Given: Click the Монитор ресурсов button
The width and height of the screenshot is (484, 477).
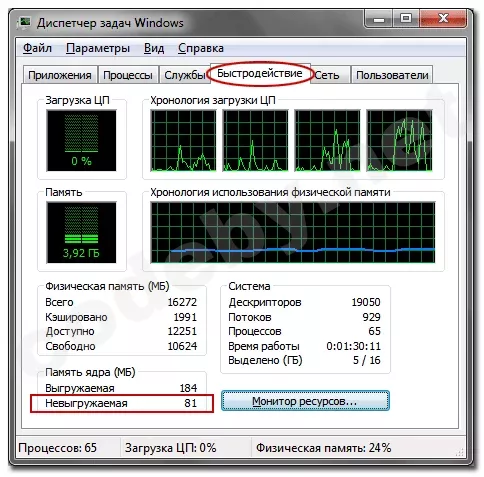Looking at the screenshot, I should tap(305, 401).
